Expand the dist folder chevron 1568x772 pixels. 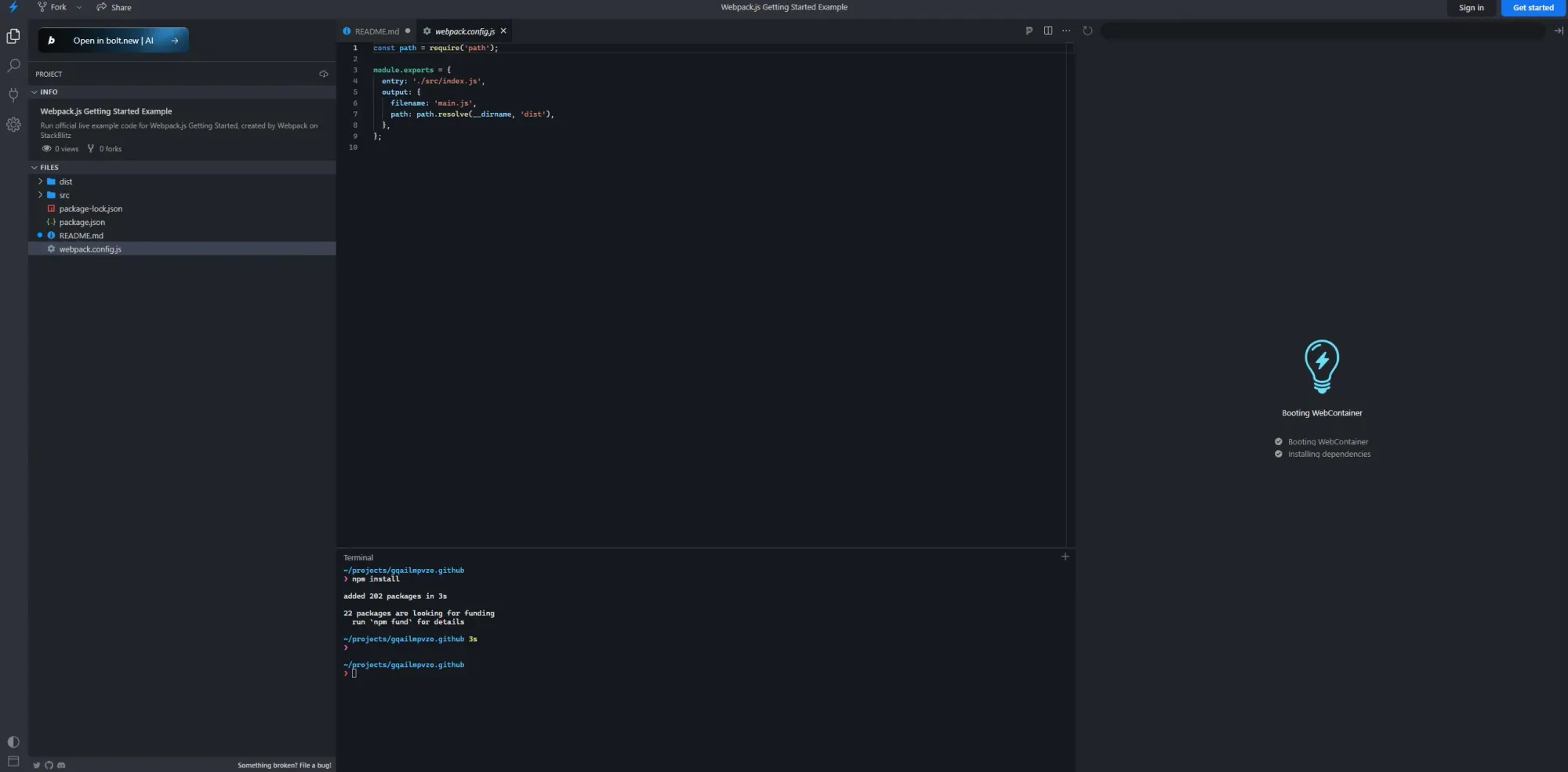pos(40,181)
